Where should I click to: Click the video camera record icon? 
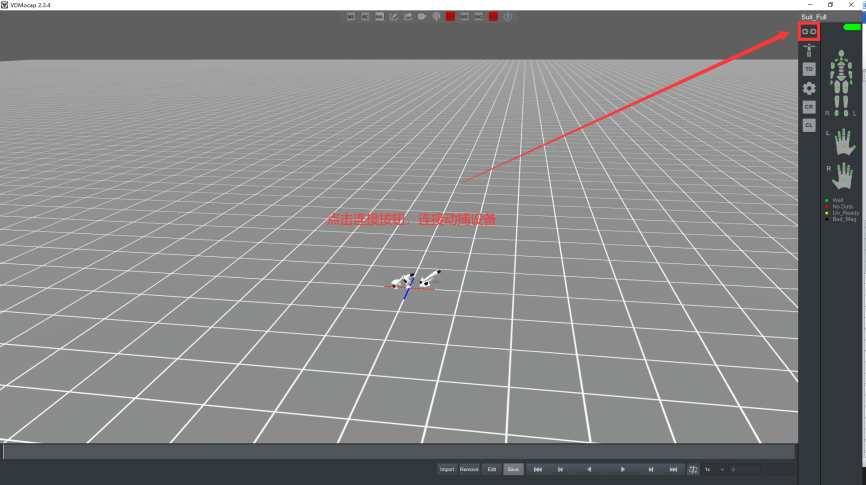[x=422, y=17]
